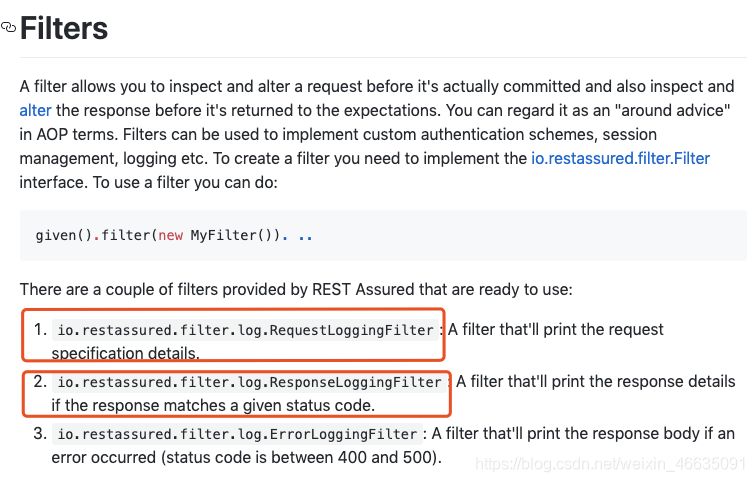Image resolution: width=754 pixels, height=482 pixels.
Task: Click "given()" at the code block start
Action: [66, 236]
